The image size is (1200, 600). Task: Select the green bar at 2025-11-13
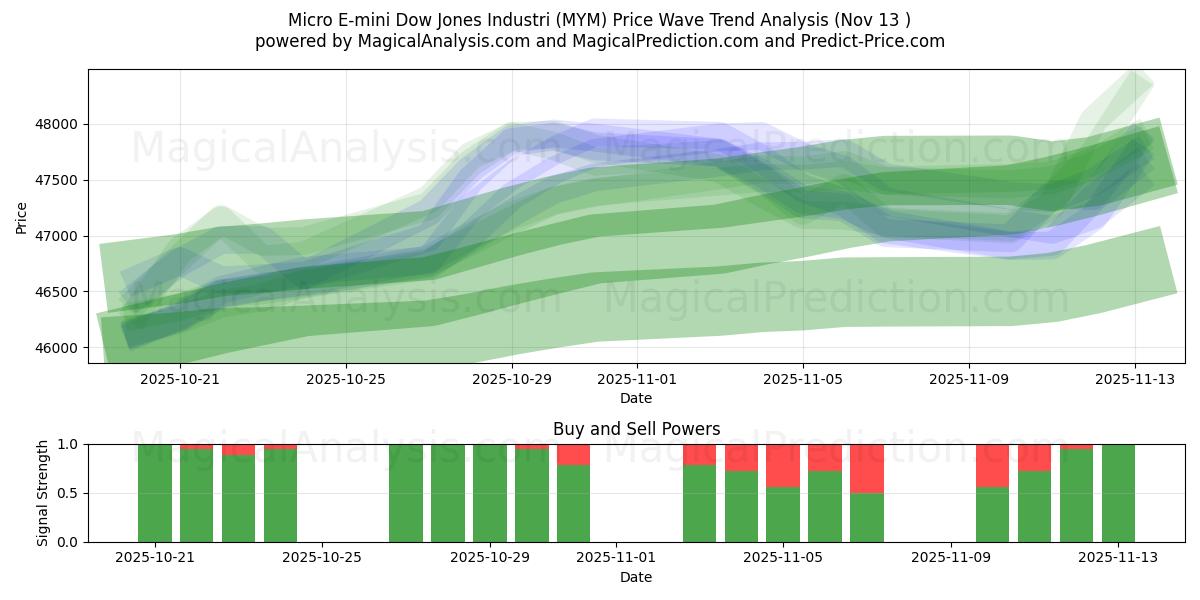click(x=1118, y=490)
